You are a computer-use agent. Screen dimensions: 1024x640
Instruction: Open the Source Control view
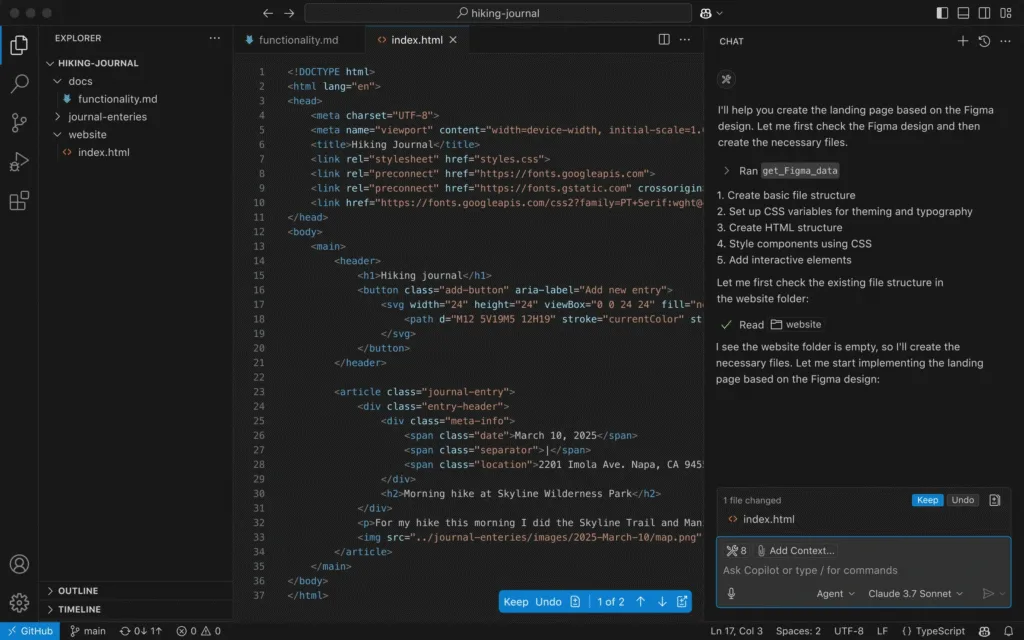point(19,123)
